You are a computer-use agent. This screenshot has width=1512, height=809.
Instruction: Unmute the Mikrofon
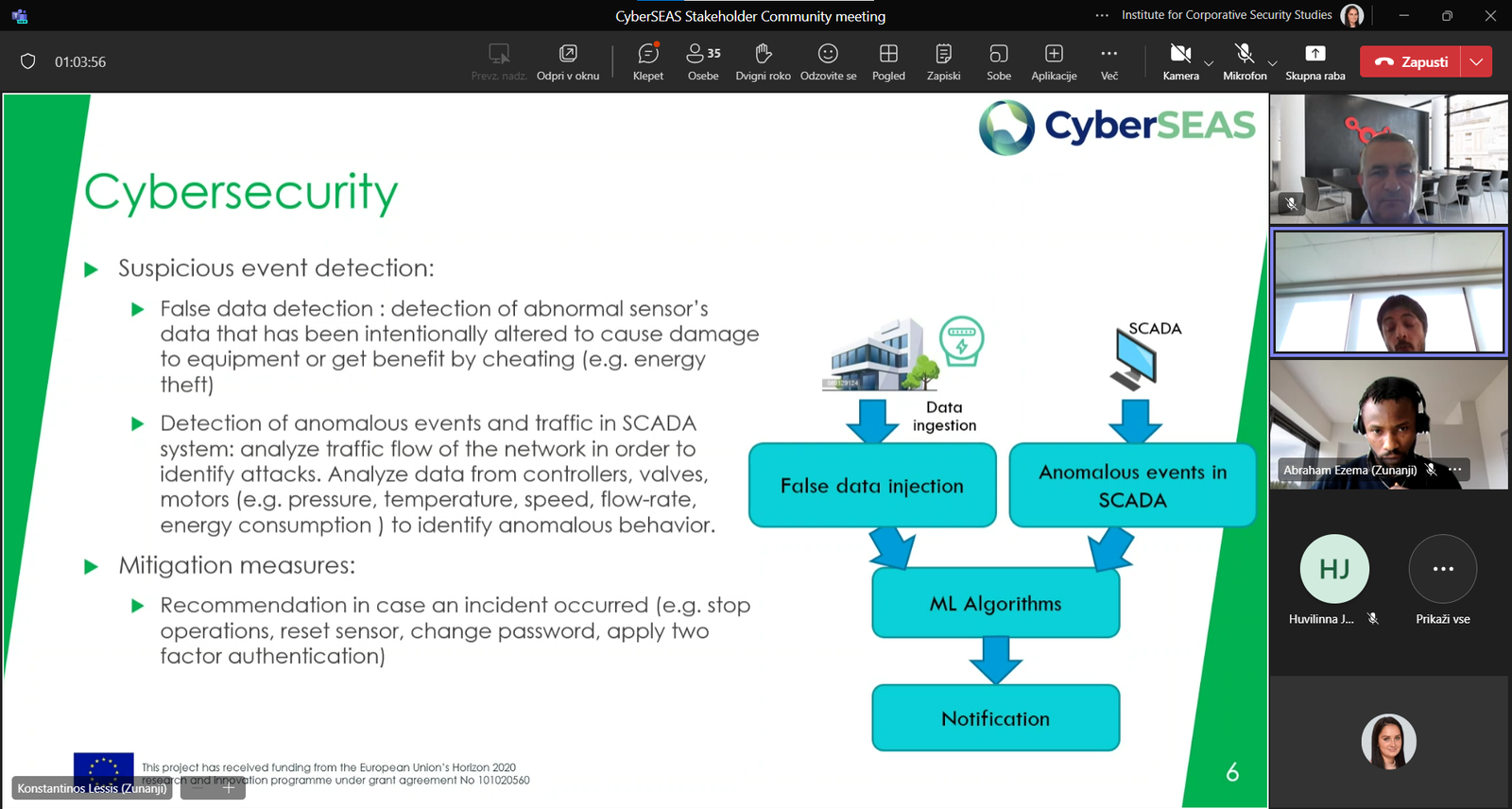coord(1244,61)
